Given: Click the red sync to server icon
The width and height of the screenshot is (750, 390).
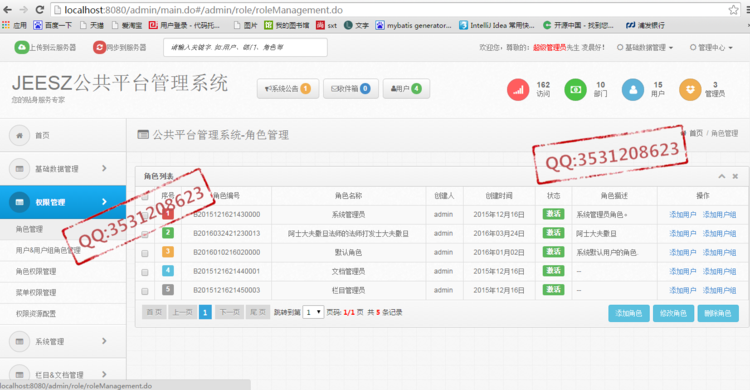Looking at the screenshot, I should (99, 47).
